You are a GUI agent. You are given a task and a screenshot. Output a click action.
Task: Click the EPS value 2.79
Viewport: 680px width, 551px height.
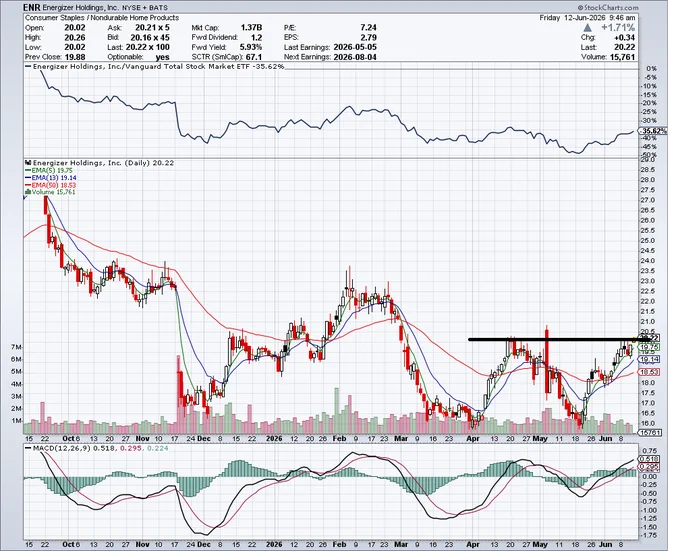click(x=368, y=38)
